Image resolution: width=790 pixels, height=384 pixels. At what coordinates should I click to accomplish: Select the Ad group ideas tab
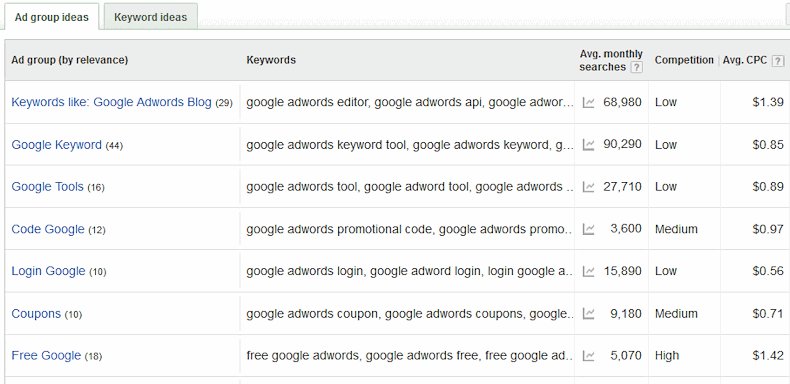click(51, 17)
